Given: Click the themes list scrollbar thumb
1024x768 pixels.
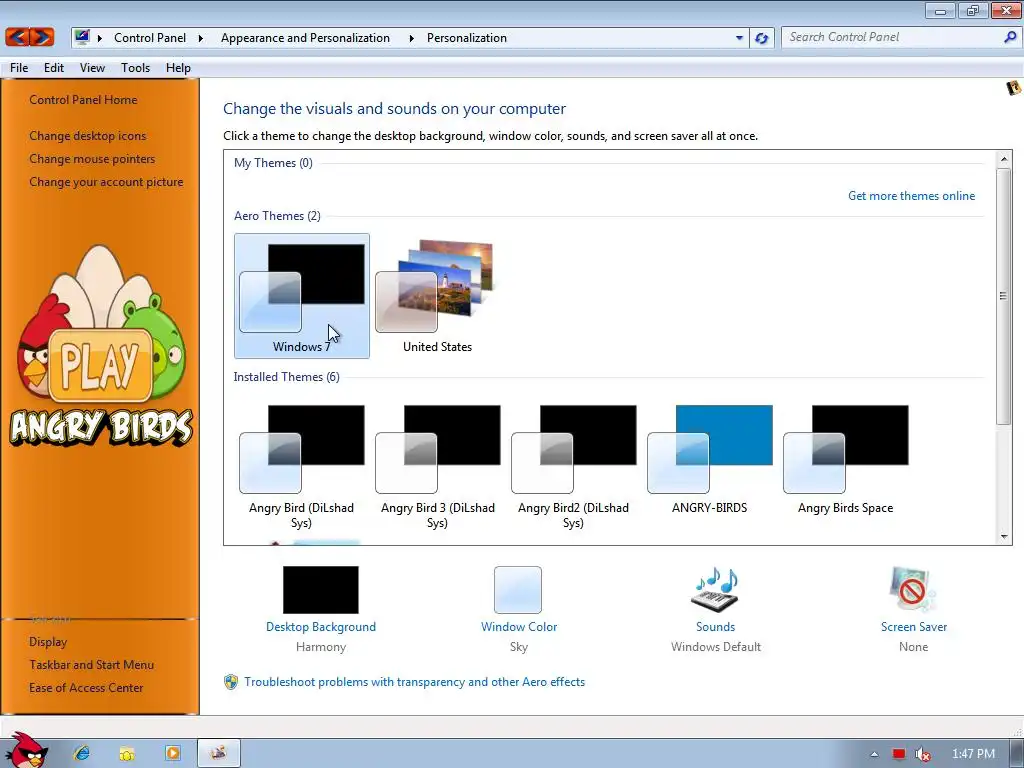Looking at the screenshot, I should 1003,296.
